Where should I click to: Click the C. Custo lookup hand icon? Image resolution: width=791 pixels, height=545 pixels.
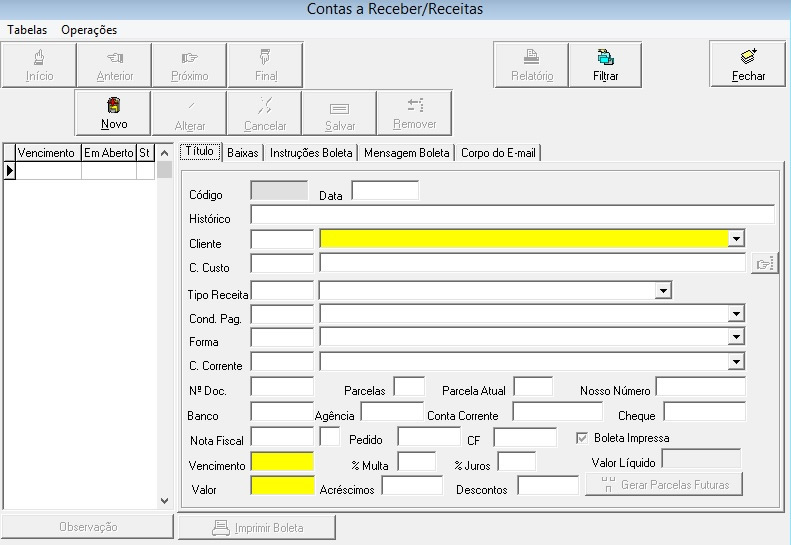point(764,263)
